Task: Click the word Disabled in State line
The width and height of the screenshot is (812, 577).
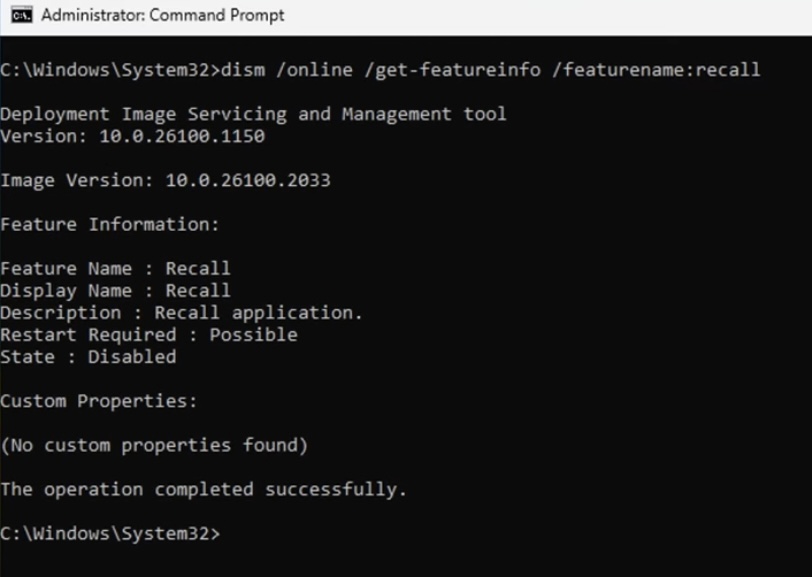Action: point(132,357)
